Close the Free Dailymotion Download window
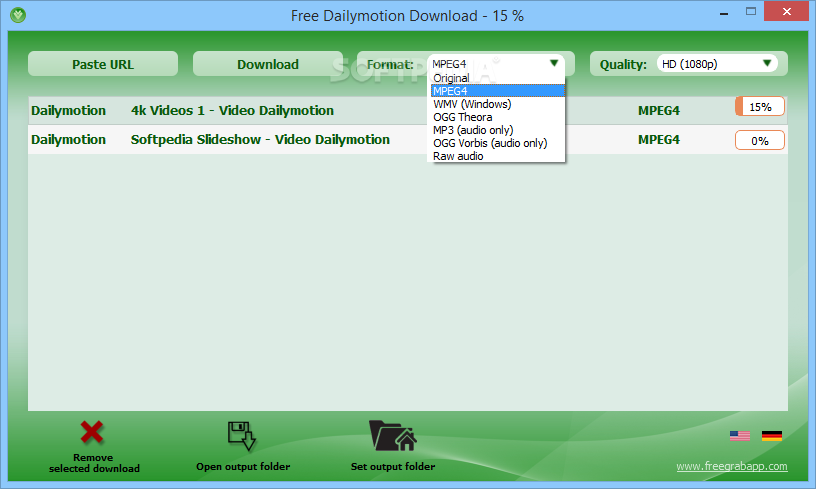 click(786, 11)
